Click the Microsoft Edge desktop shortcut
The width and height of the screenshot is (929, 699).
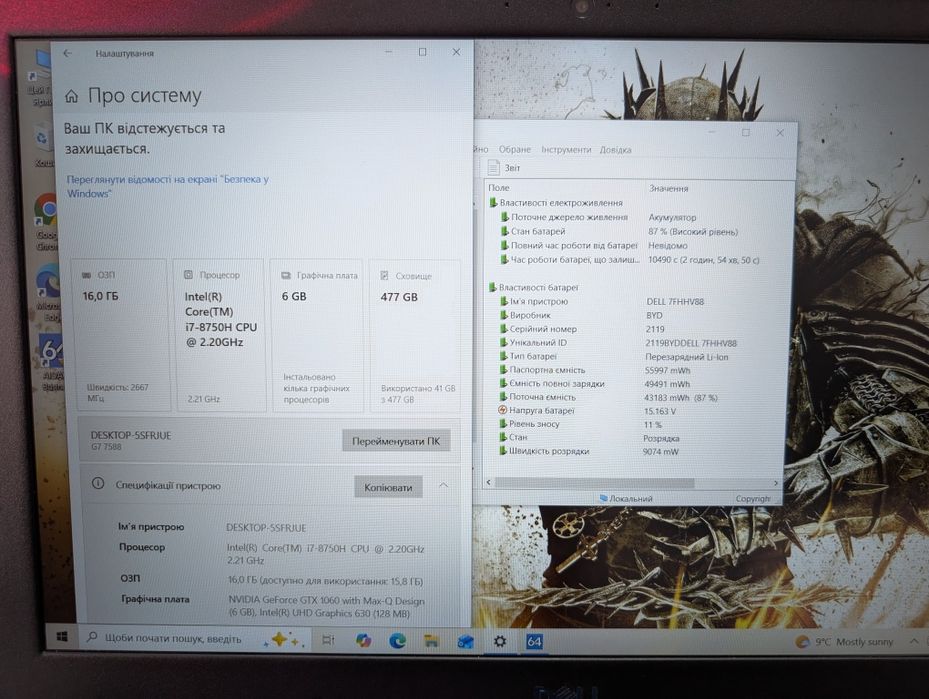tap(49, 292)
